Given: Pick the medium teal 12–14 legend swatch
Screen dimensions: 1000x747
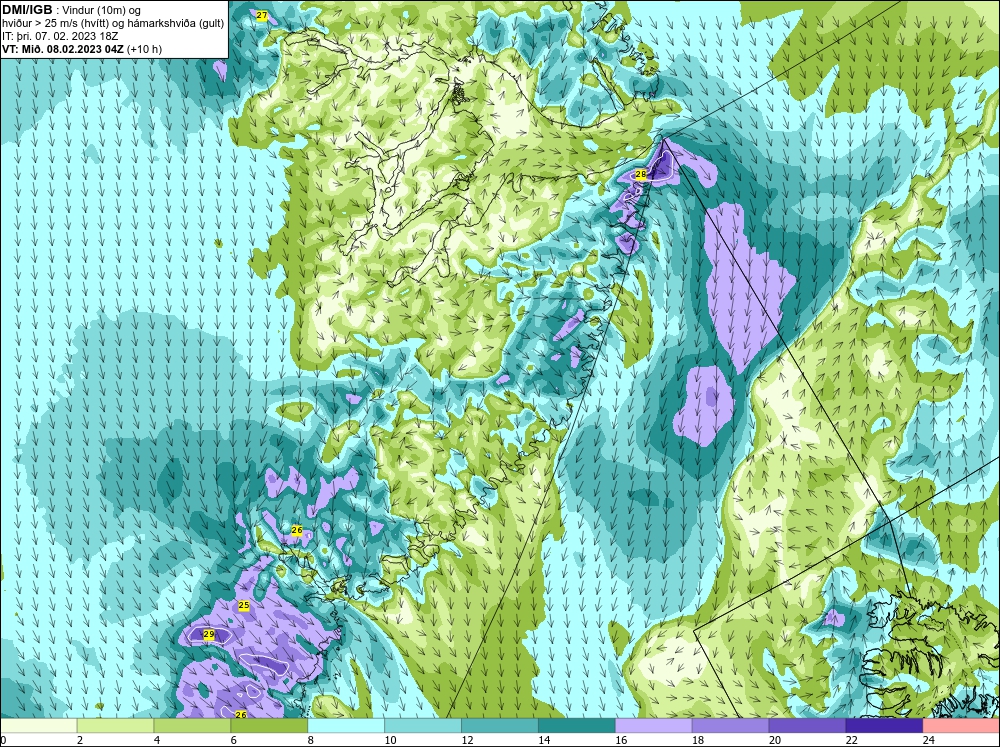Looking at the screenshot, I should pyautogui.click(x=499, y=726).
